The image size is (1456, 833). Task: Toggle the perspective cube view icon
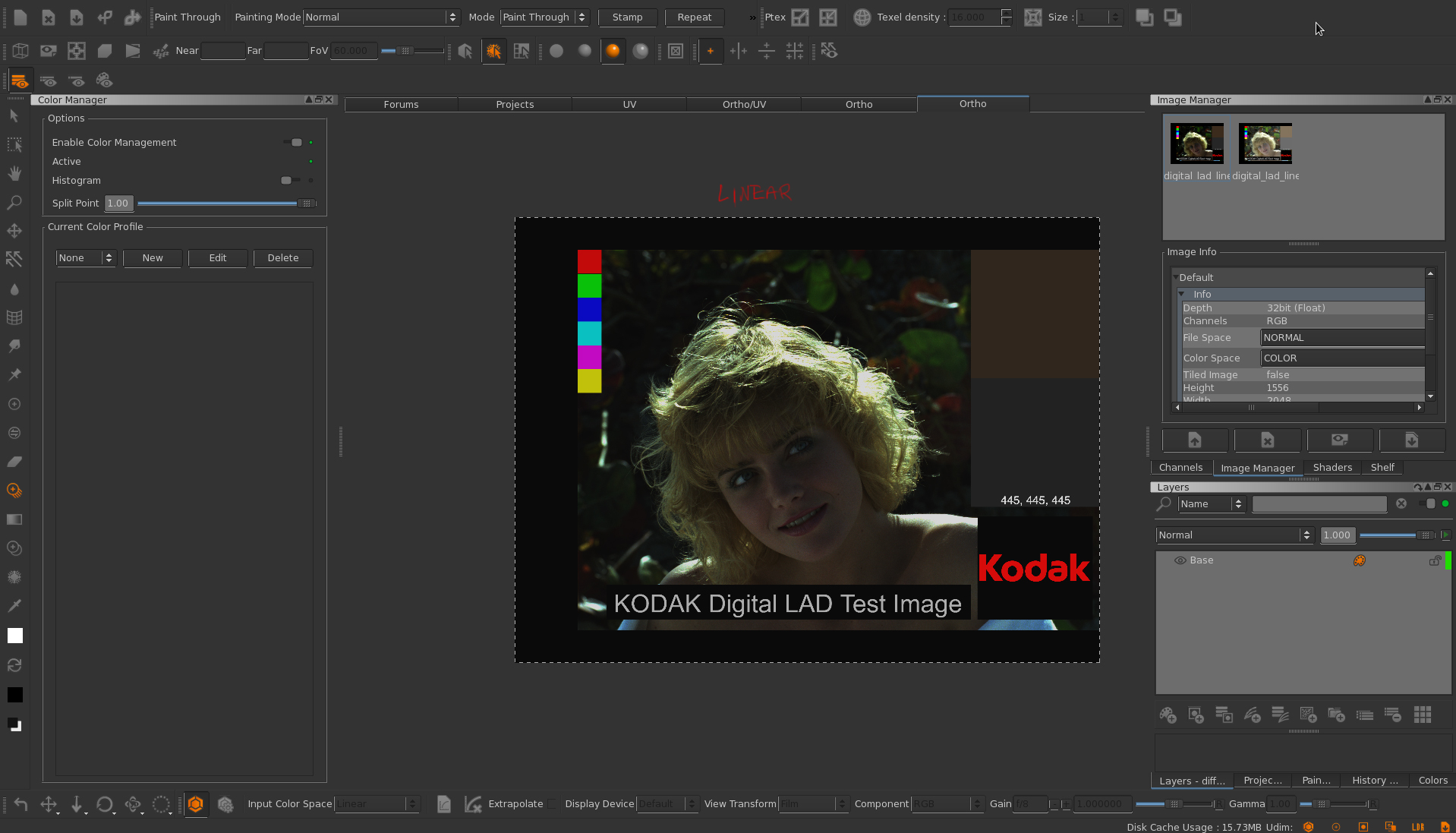coord(20,51)
